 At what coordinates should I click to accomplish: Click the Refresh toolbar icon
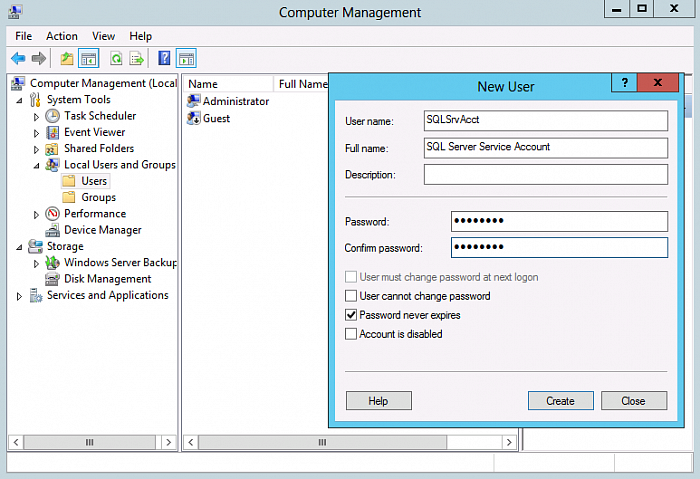(116, 58)
